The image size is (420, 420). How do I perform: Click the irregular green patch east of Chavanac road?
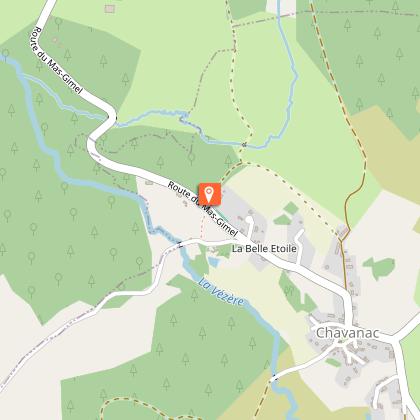tap(379, 268)
